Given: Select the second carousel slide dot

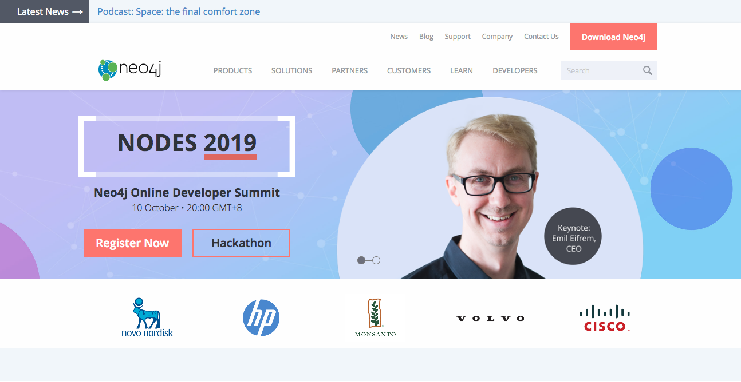Looking at the screenshot, I should pyautogui.click(x=376, y=260).
